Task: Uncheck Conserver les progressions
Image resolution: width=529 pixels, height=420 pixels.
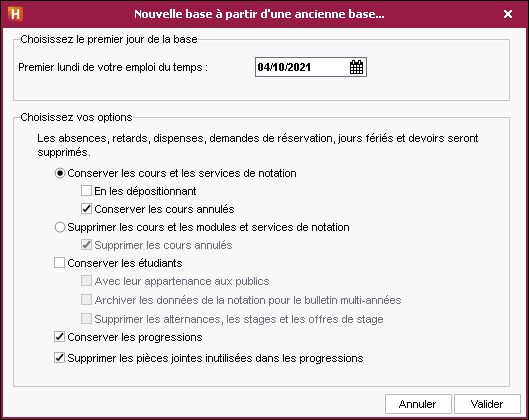Action: coord(59,336)
